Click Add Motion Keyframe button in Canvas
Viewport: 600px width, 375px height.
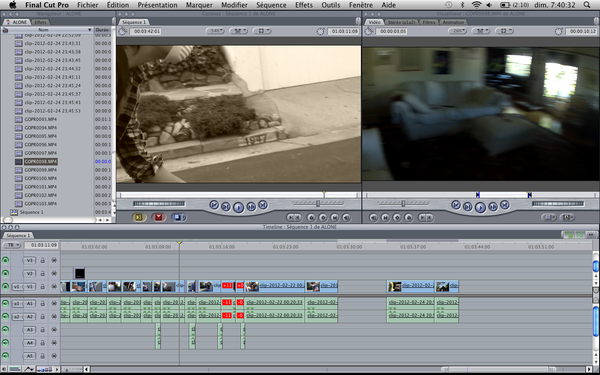click(x=323, y=218)
